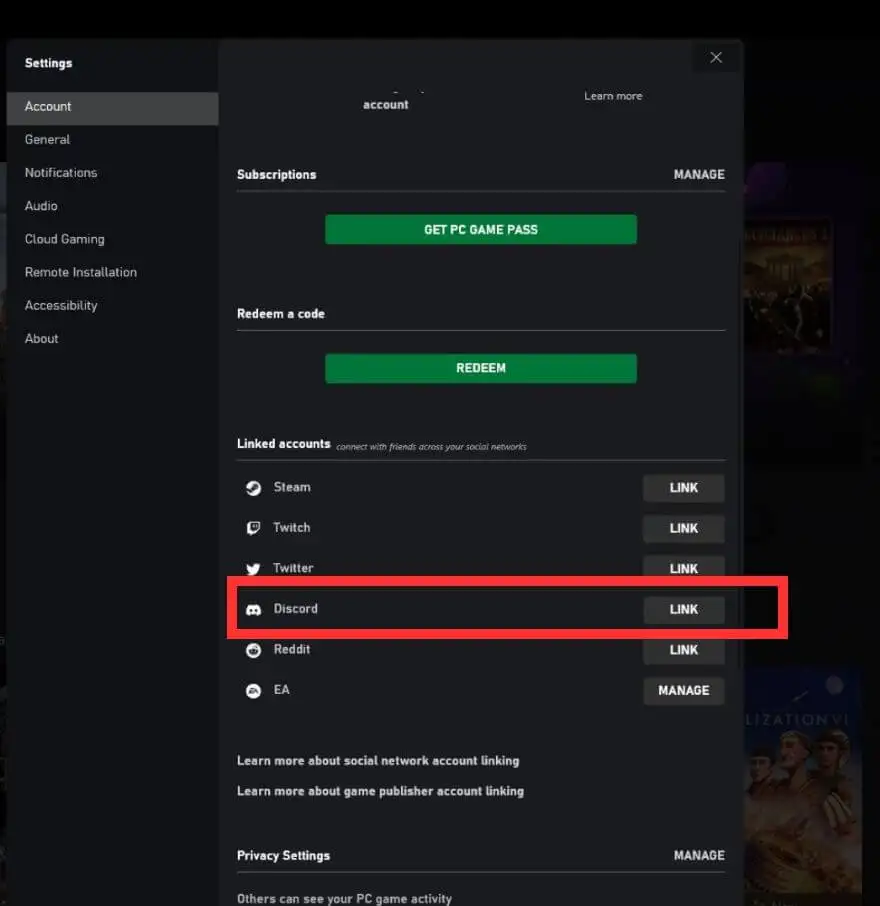
Task: Click the Discord logo icon
Action: pyautogui.click(x=253, y=610)
